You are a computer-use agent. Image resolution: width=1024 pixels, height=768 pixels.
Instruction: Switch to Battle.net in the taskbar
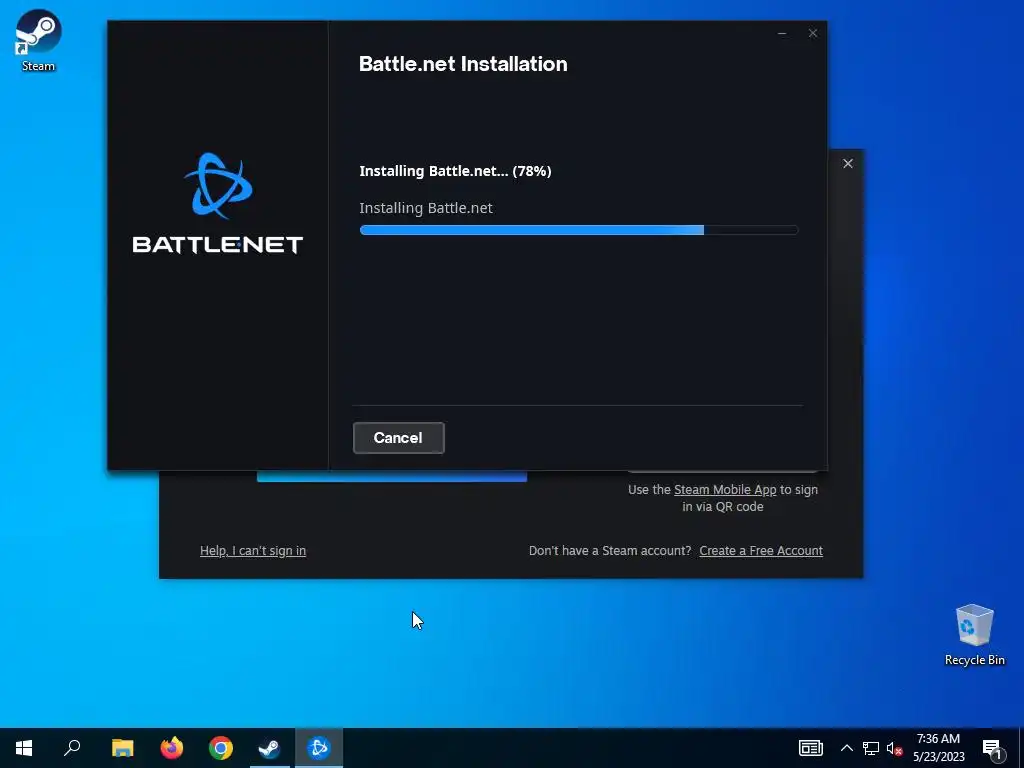[319, 748]
